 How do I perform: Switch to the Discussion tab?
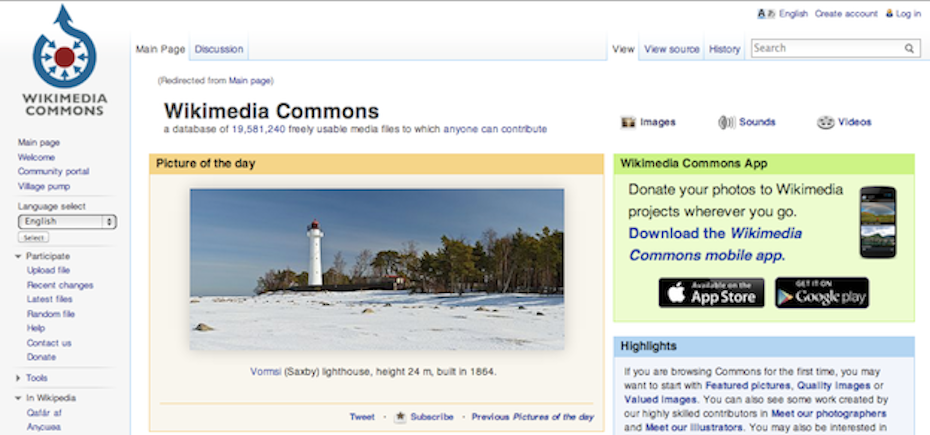[219, 49]
